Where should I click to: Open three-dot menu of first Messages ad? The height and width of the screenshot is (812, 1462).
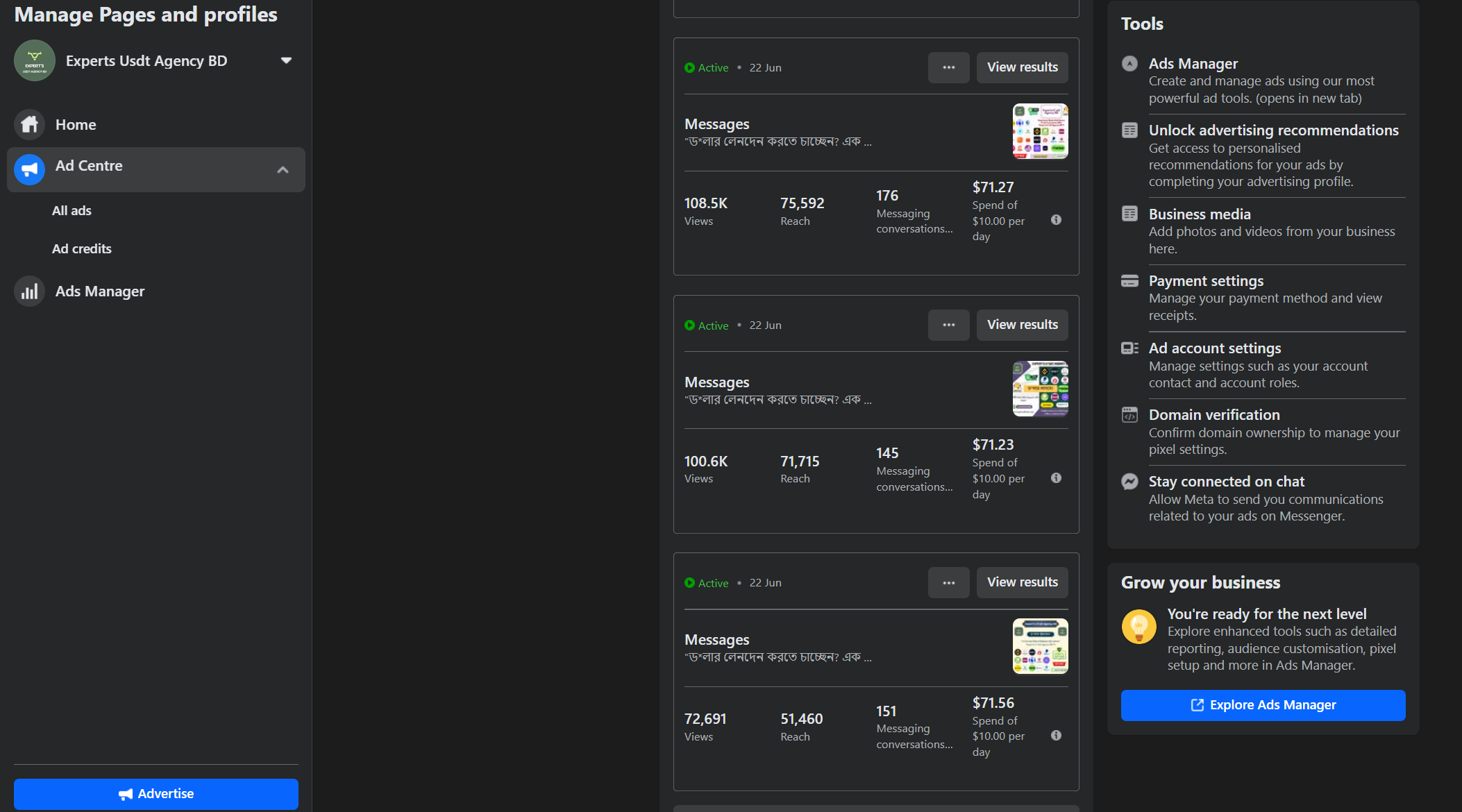tap(948, 67)
